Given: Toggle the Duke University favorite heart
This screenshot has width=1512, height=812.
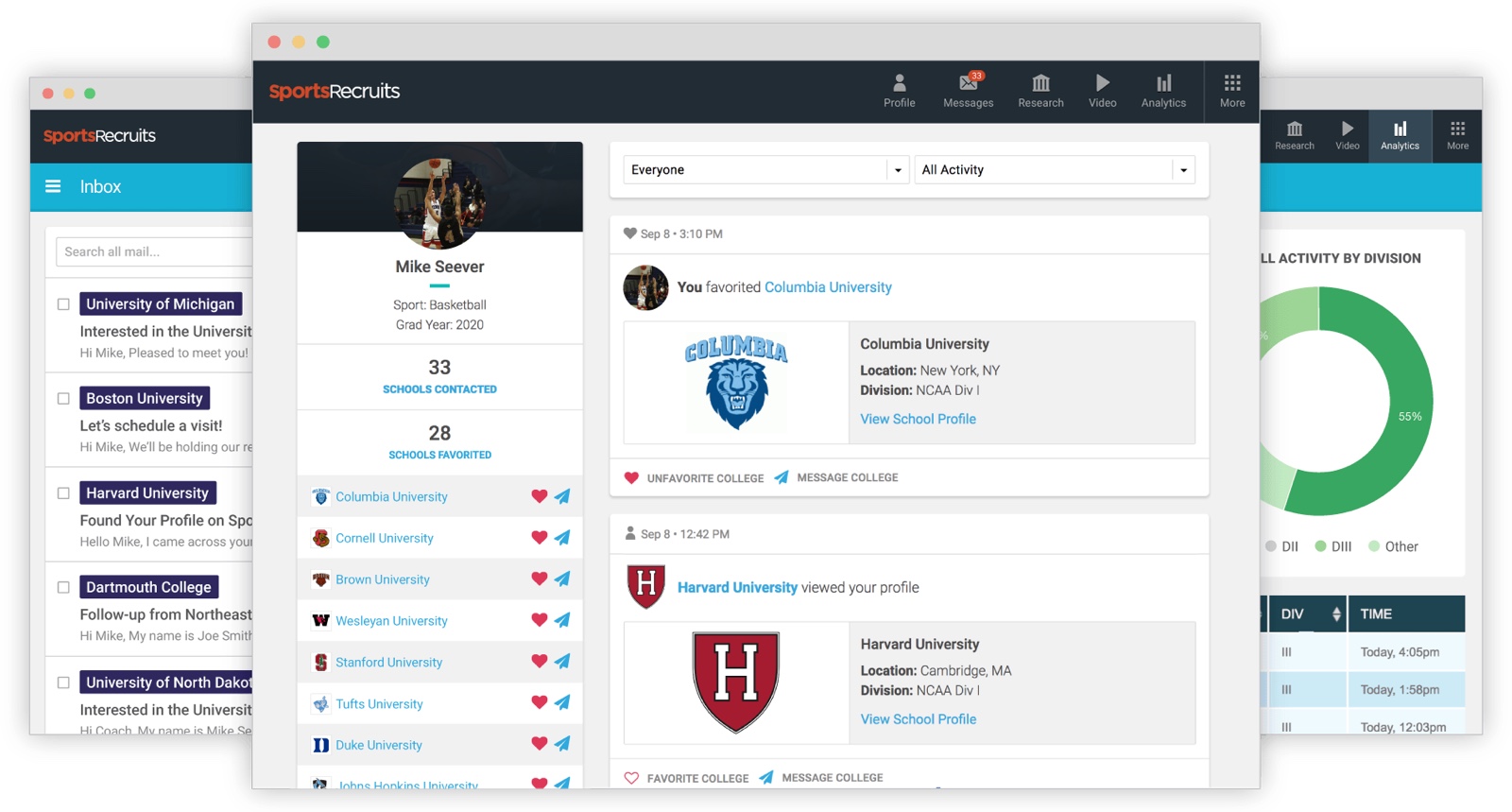Looking at the screenshot, I should coord(539,744).
